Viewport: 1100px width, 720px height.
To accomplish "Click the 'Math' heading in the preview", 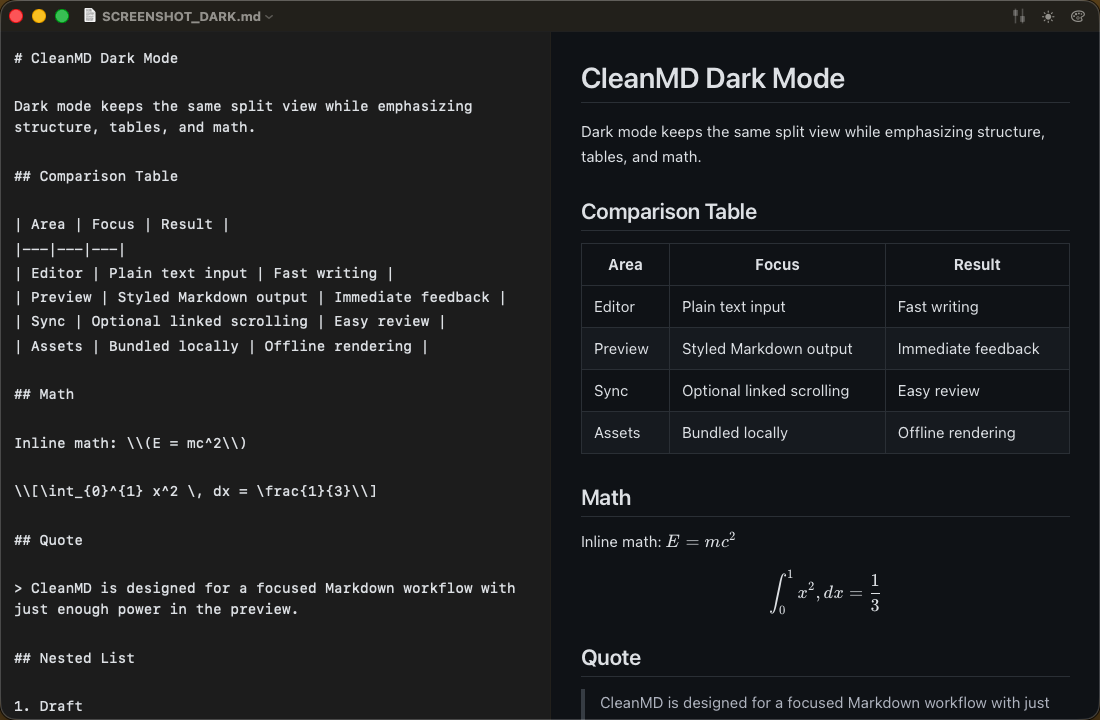I will pos(606,498).
